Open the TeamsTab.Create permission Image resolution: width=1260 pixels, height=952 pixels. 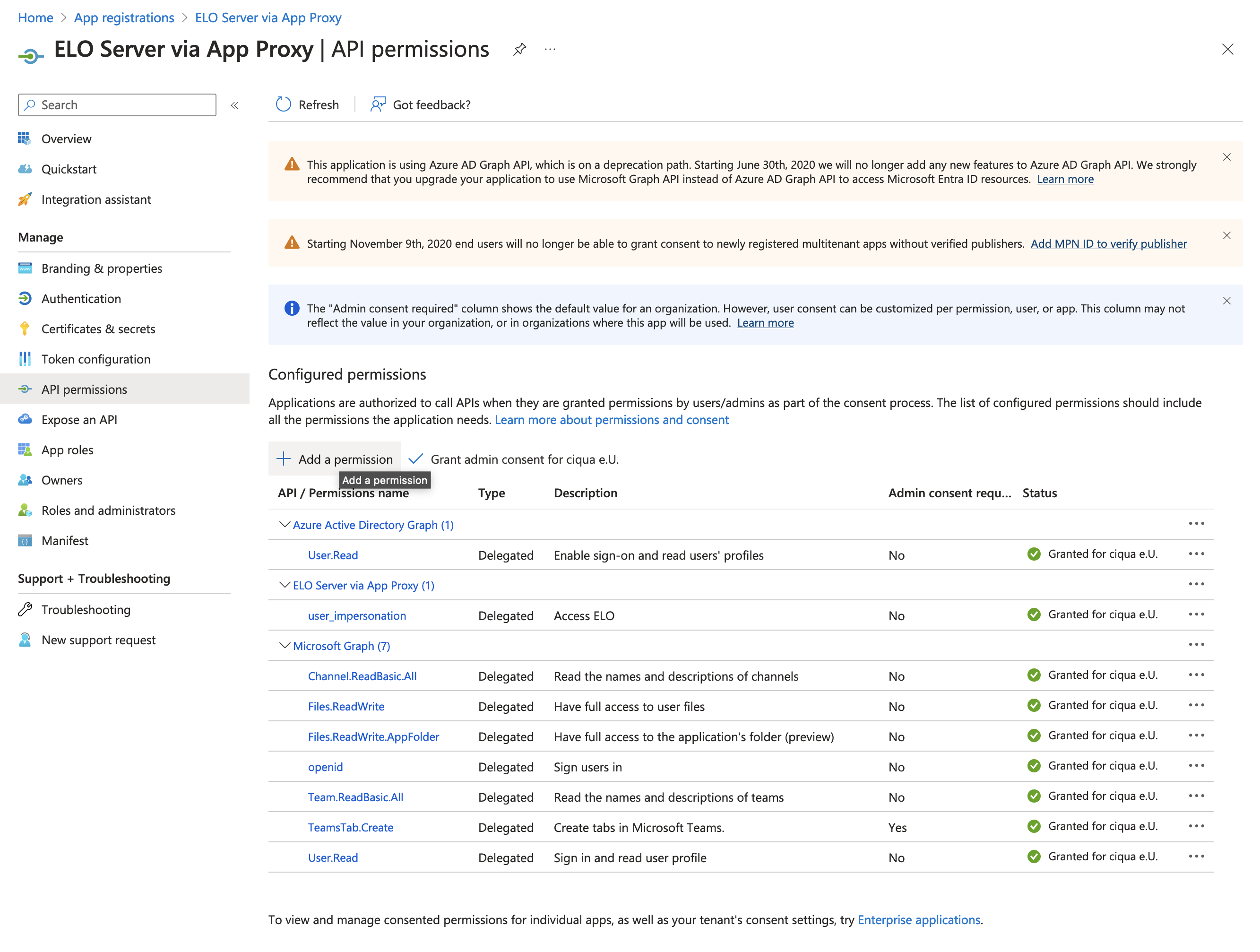click(x=350, y=827)
